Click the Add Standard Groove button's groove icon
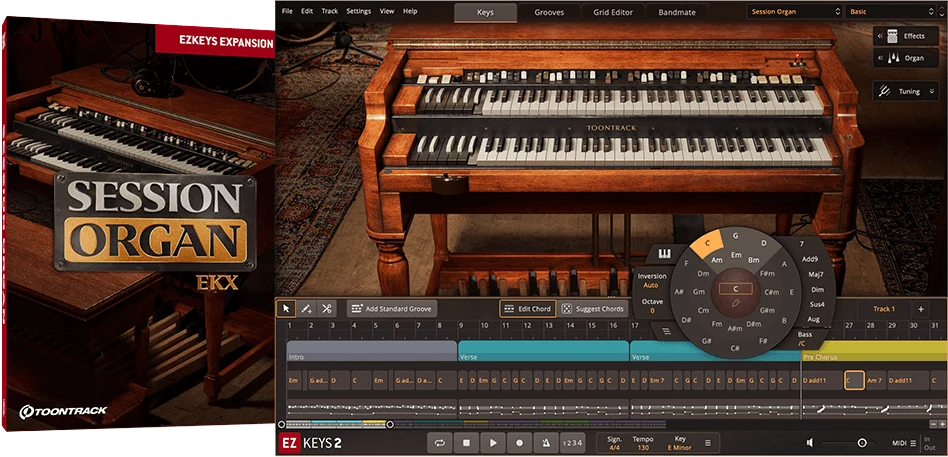948x457 pixels. click(356, 309)
